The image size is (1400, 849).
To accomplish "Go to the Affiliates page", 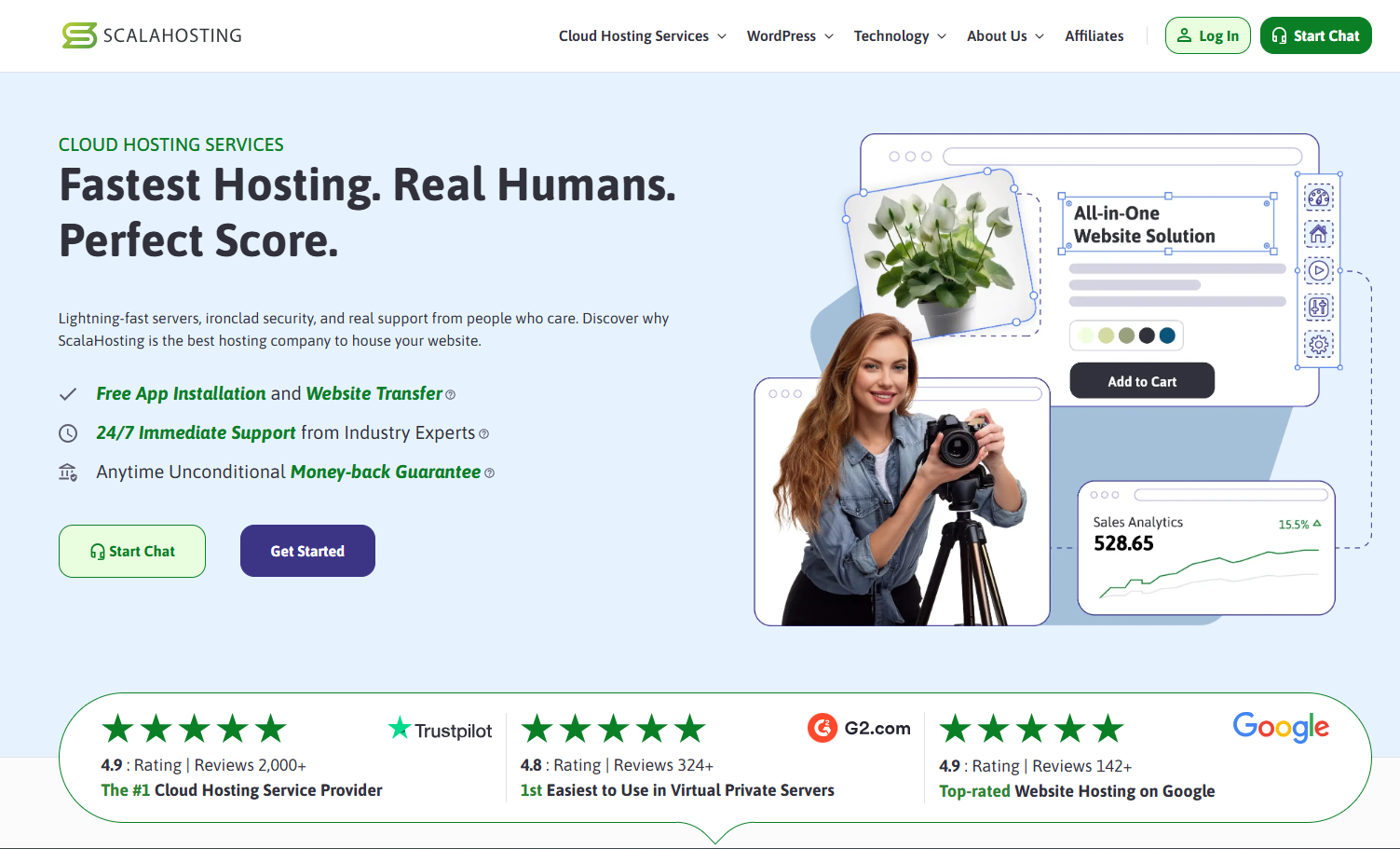I will tap(1094, 35).
